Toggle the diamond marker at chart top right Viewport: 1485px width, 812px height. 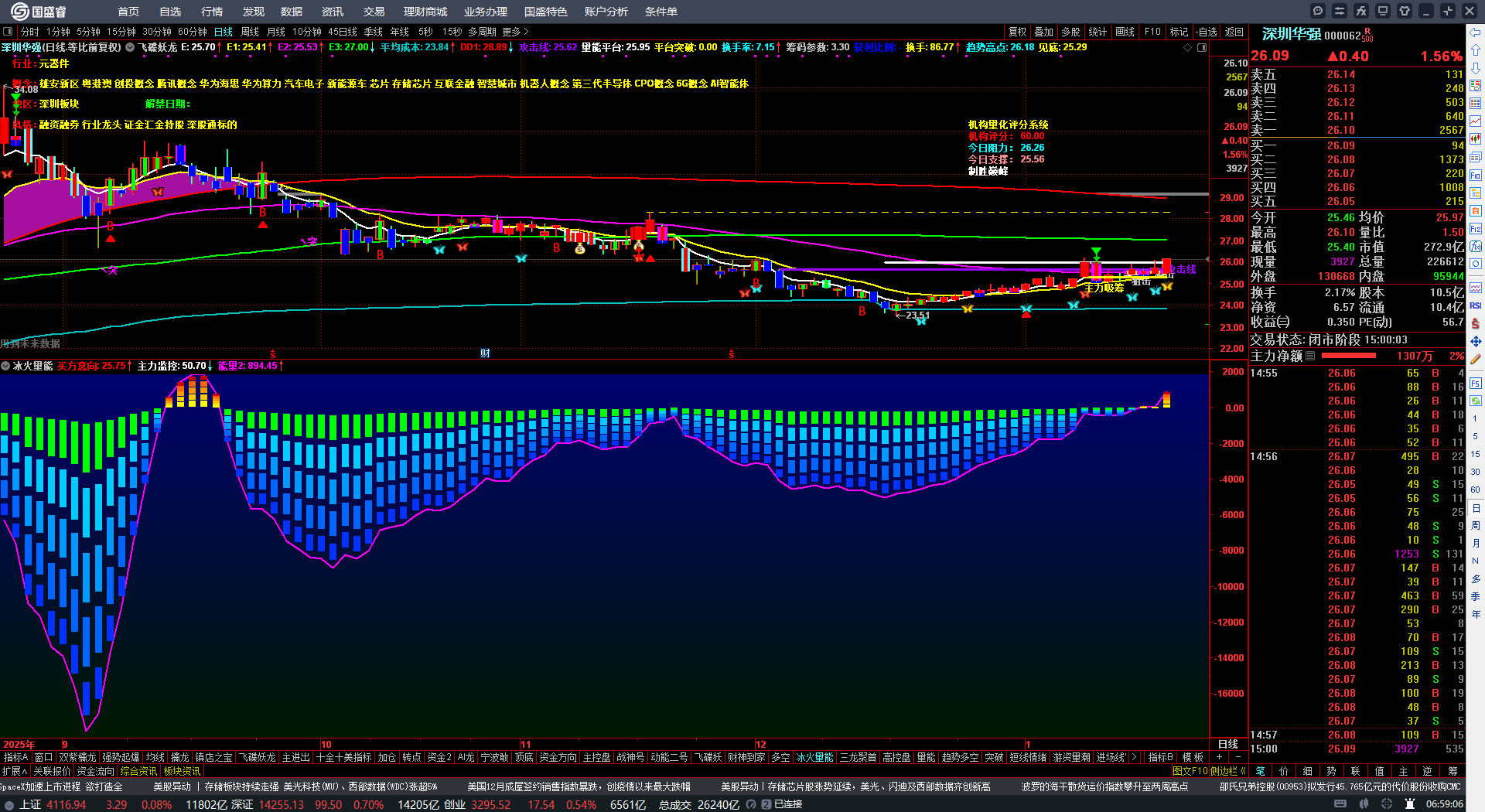(1188, 47)
